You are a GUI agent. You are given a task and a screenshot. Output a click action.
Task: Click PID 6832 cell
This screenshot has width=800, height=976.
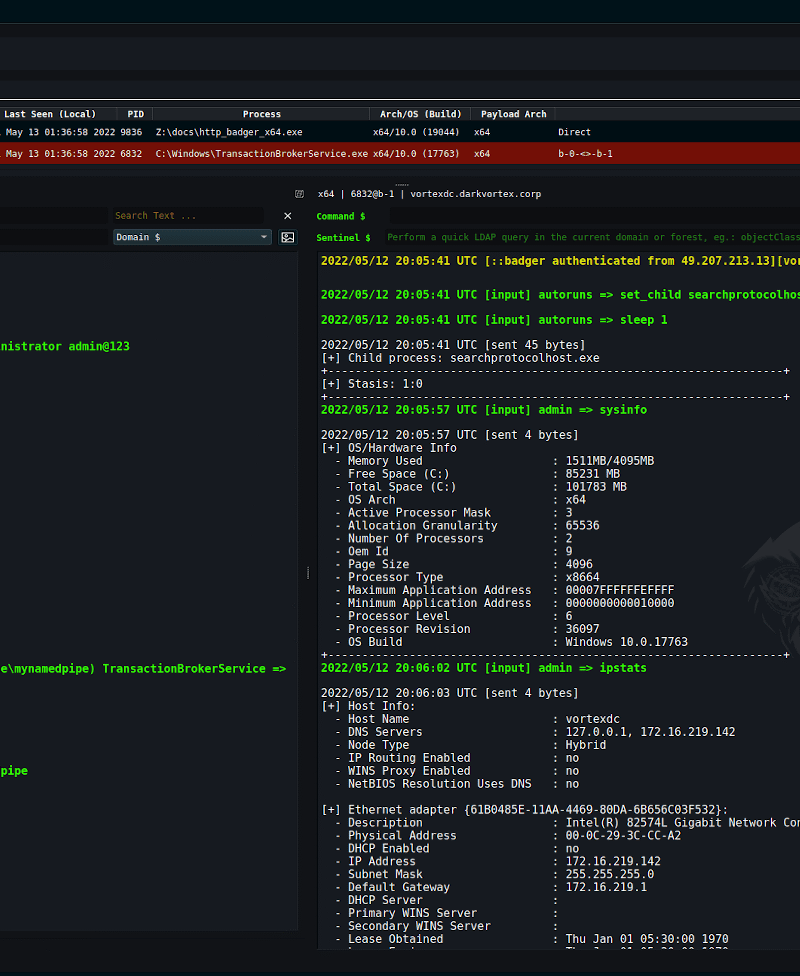[x=131, y=154]
